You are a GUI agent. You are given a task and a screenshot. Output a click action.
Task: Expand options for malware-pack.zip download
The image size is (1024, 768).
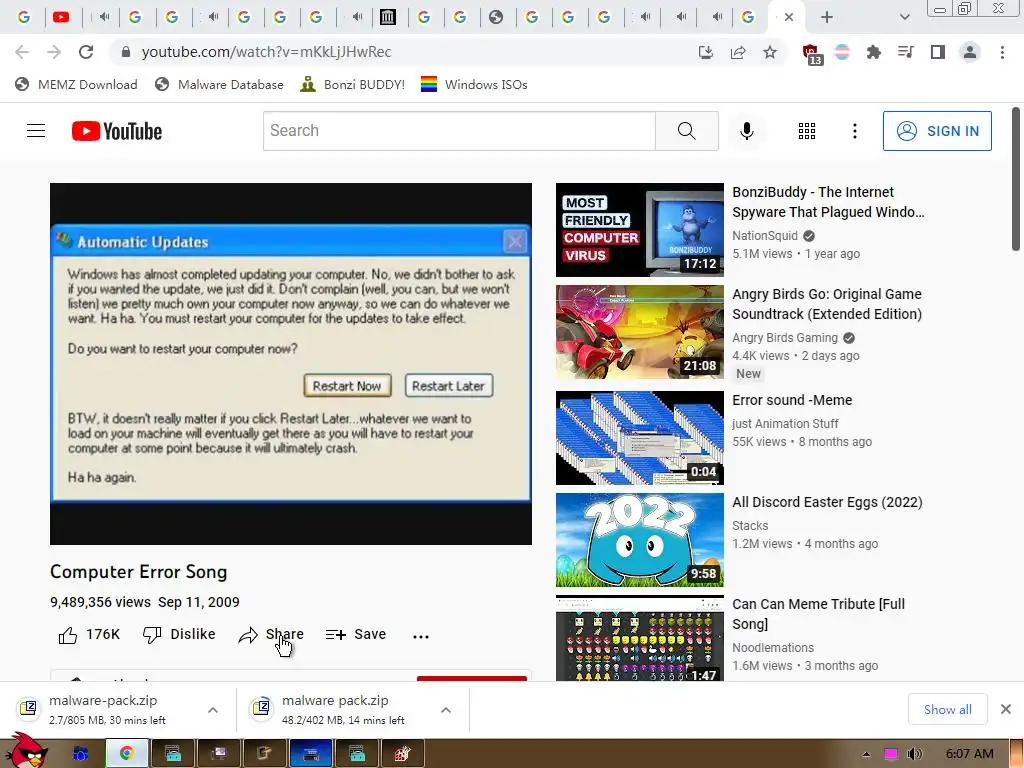pyautogui.click(x=213, y=710)
